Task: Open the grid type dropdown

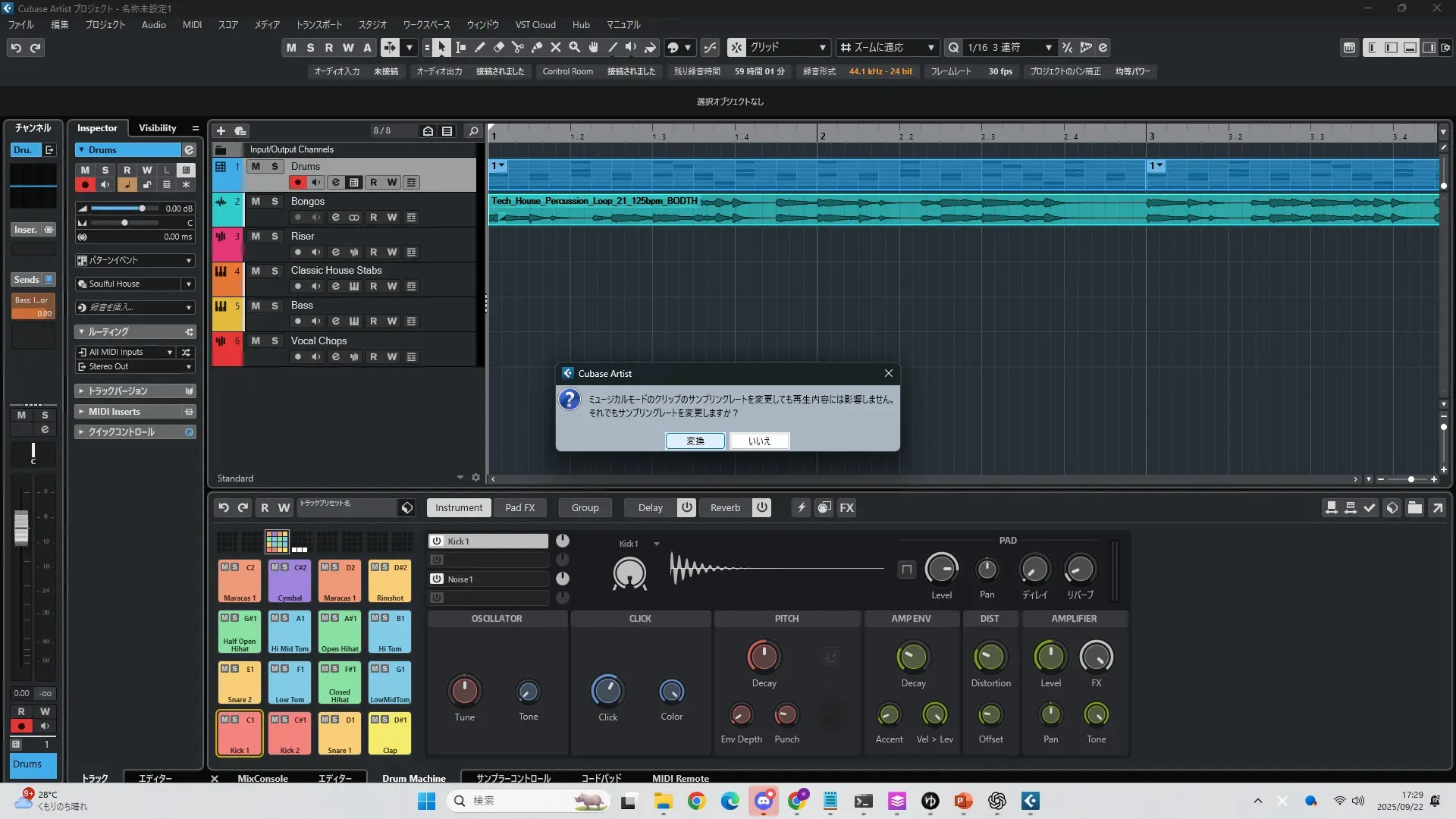Action: [x=822, y=48]
